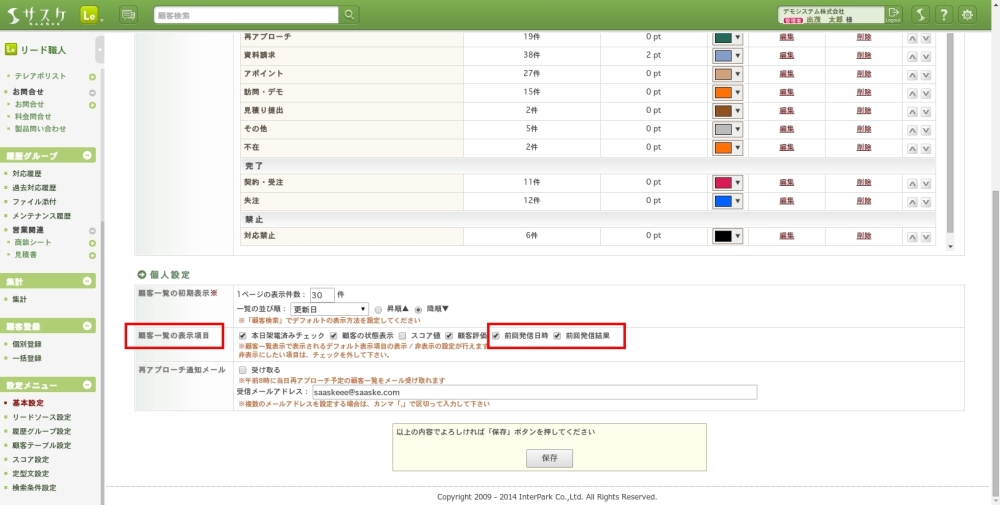Move the 資料請求 row up with arrow
The image size is (1000, 505).
(x=911, y=56)
